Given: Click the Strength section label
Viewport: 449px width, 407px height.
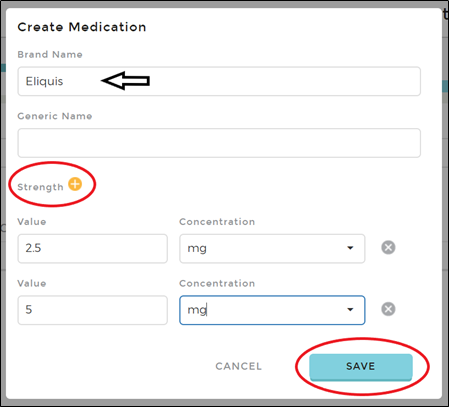Looking at the screenshot, I should click(40, 187).
